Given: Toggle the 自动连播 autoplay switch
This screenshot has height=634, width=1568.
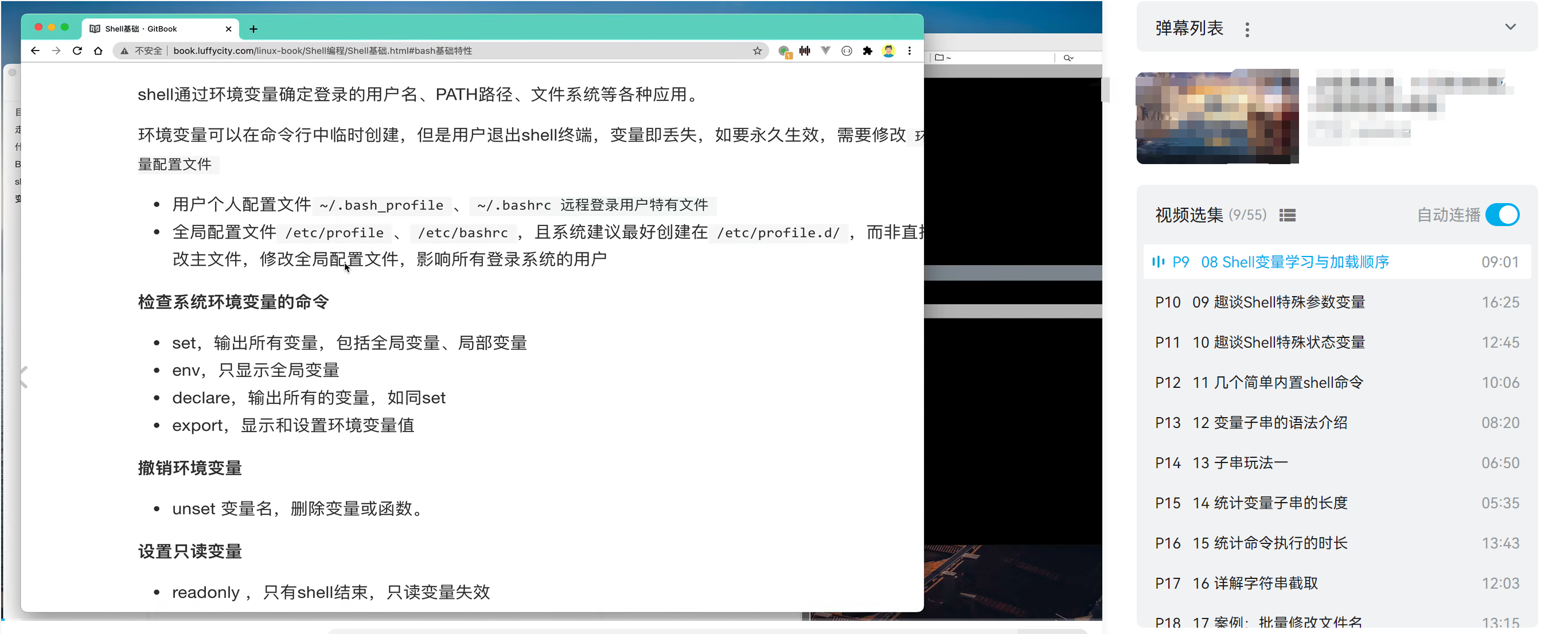Looking at the screenshot, I should pyautogui.click(x=1501, y=215).
